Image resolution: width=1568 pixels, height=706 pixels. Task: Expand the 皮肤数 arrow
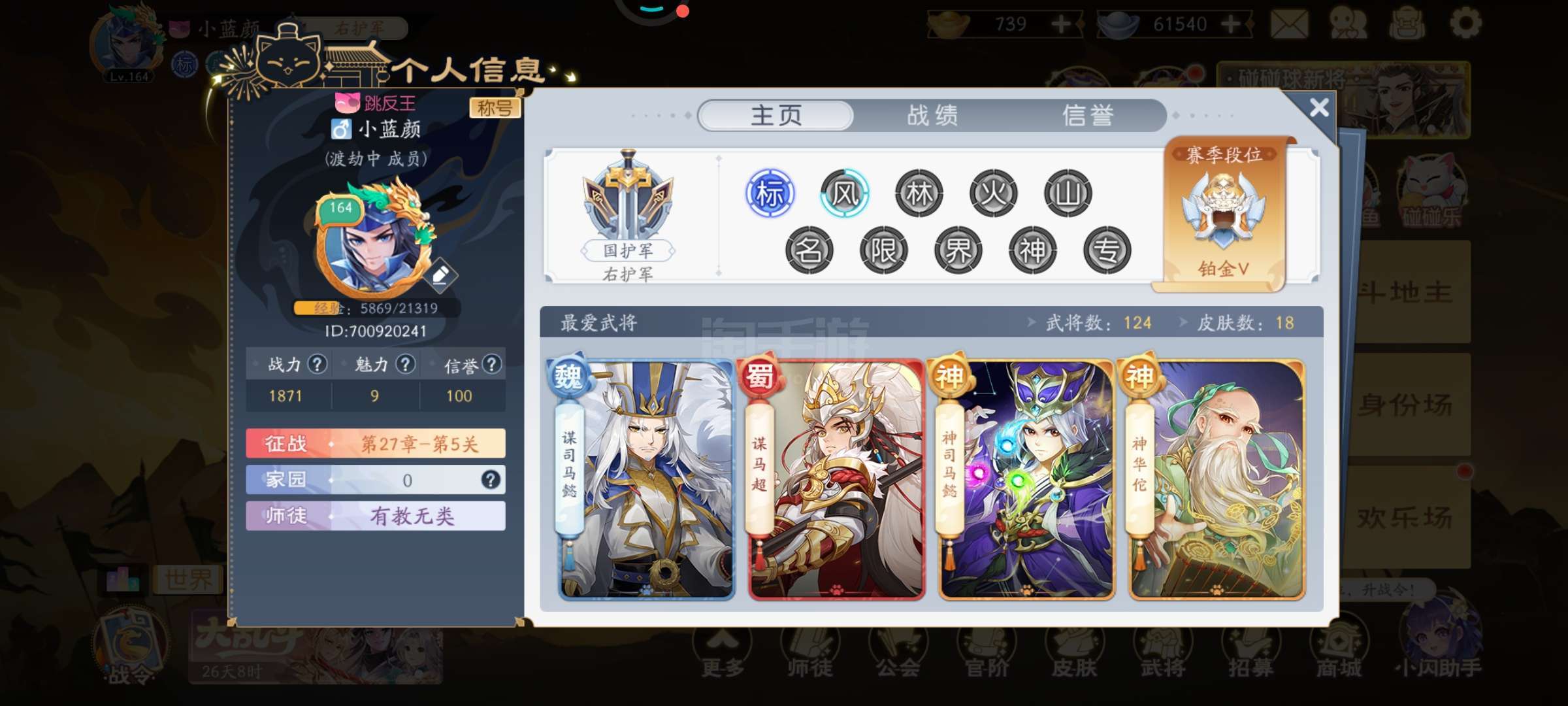pyautogui.click(x=1183, y=322)
